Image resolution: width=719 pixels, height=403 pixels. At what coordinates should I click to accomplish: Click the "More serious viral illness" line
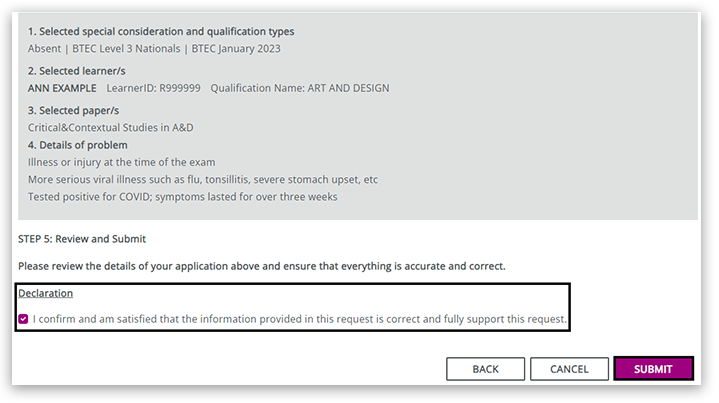point(203,180)
